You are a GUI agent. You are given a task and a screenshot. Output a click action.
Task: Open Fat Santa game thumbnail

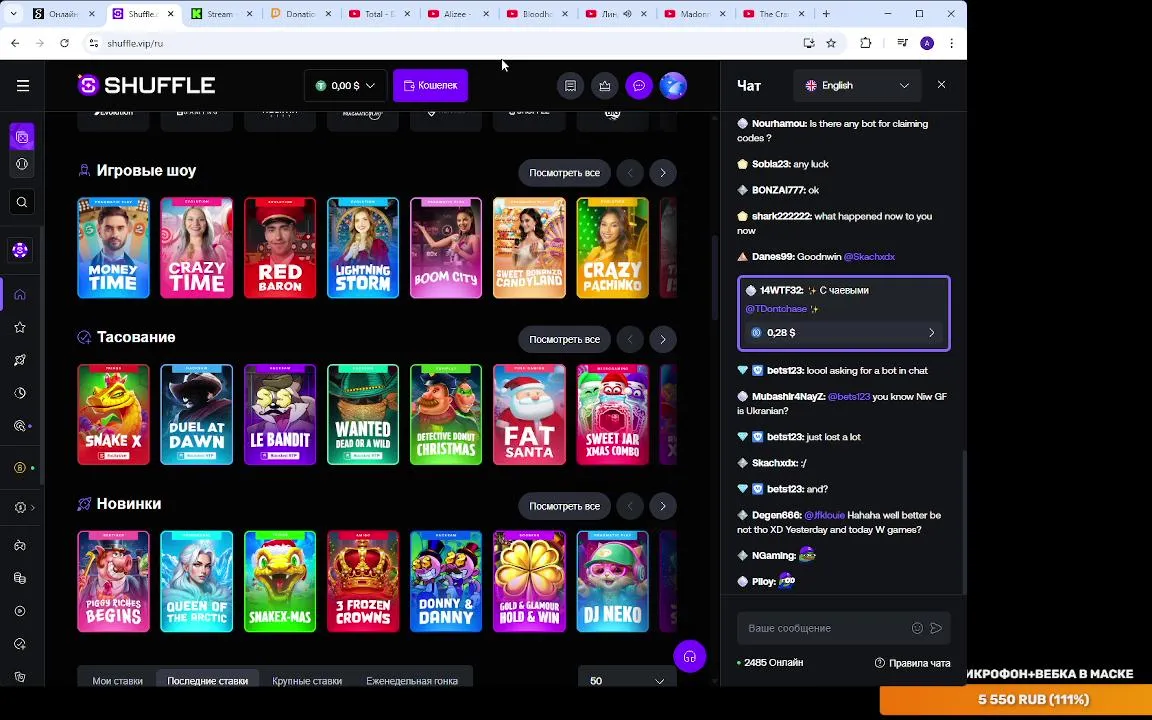point(529,414)
